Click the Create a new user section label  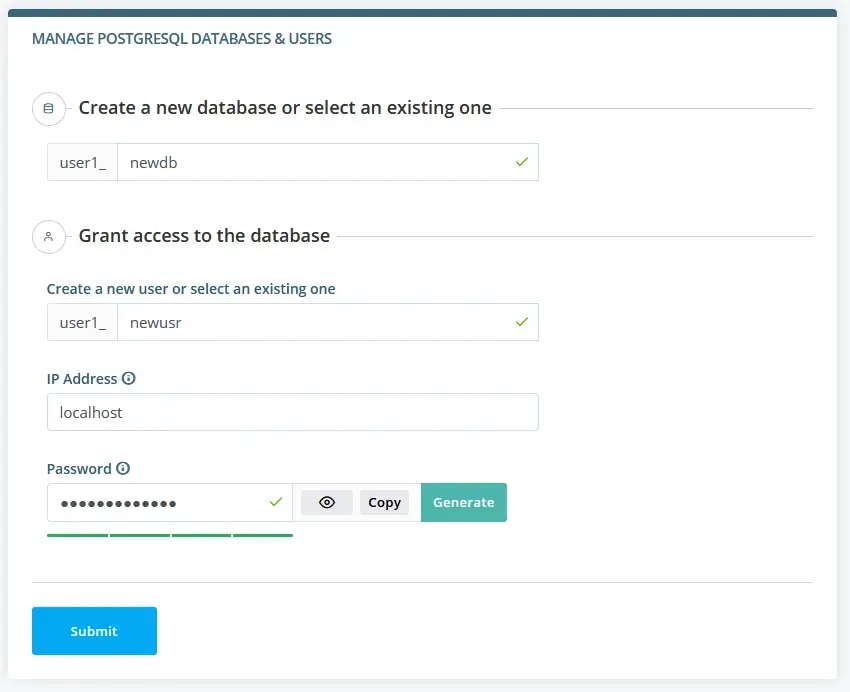[x=191, y=288]
